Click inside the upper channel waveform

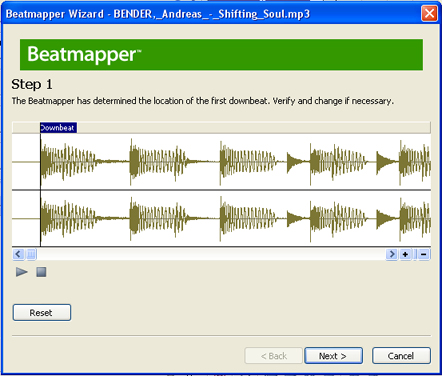(x=221, y=162)
